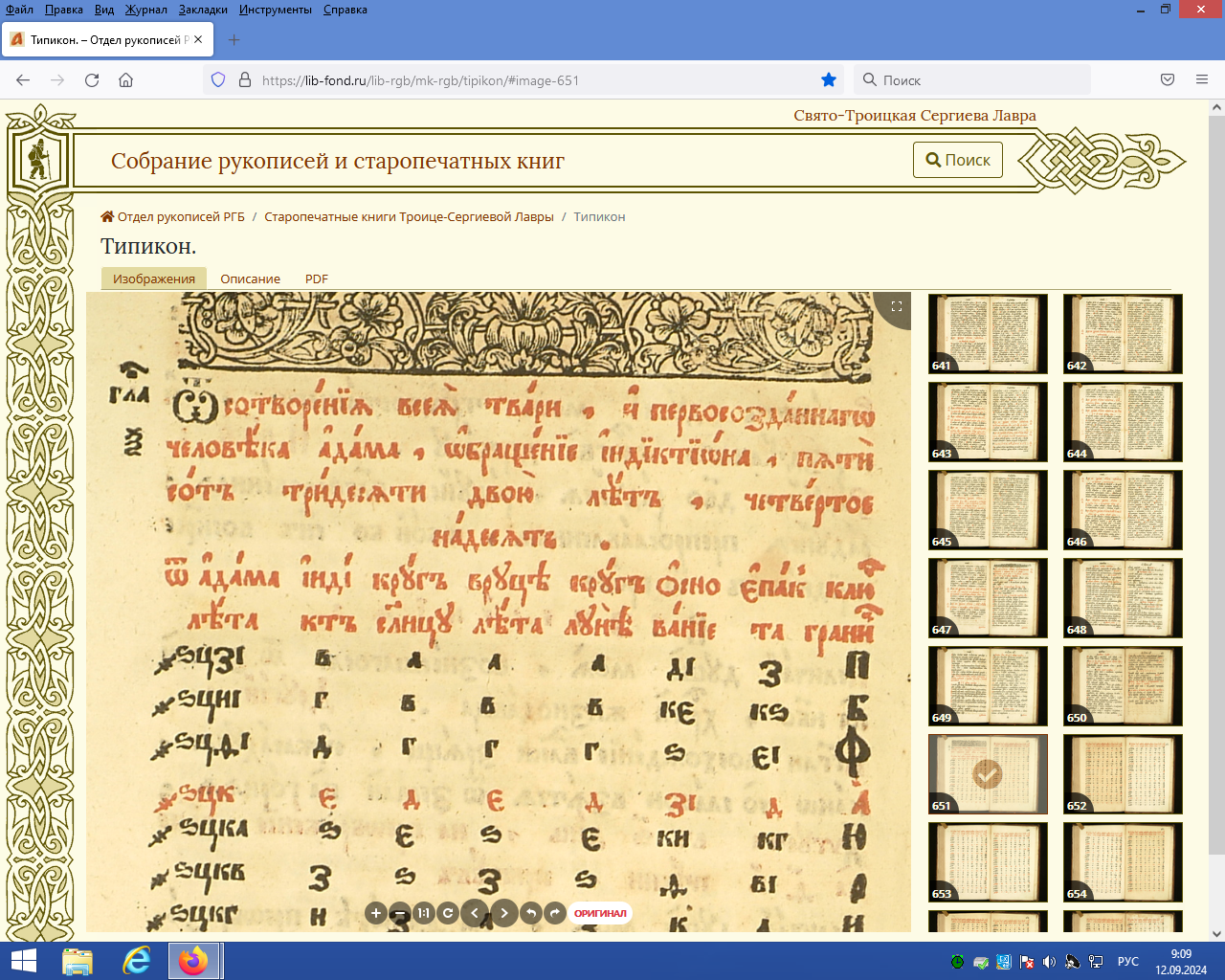Click the Собрание рукописей и старопечатных книг title
The width and height of the screenshot is (1225, 980).
pyautogui.click(x=338, y=161)
